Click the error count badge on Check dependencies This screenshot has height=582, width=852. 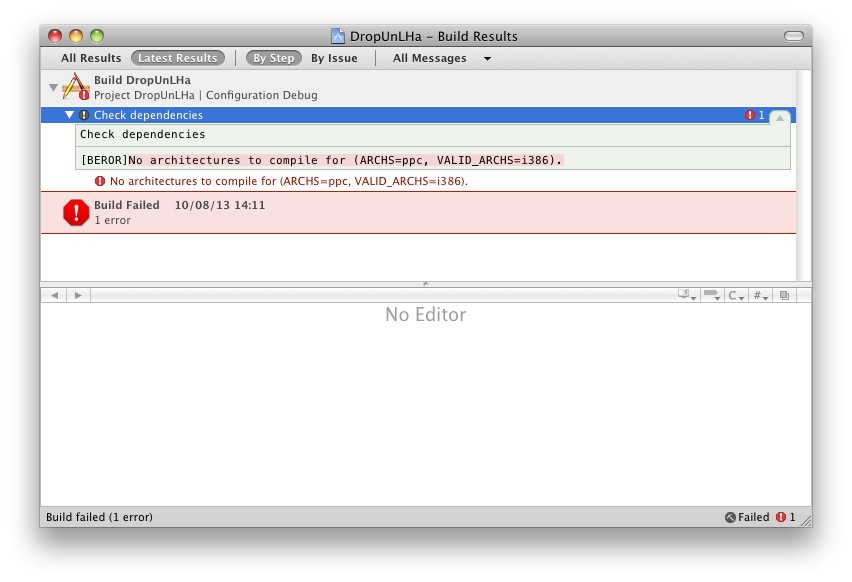(754, 115)
